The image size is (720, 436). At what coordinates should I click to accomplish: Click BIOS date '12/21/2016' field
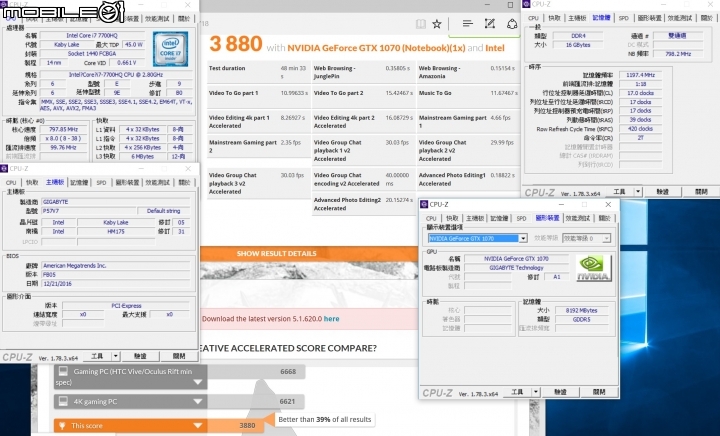116,284
